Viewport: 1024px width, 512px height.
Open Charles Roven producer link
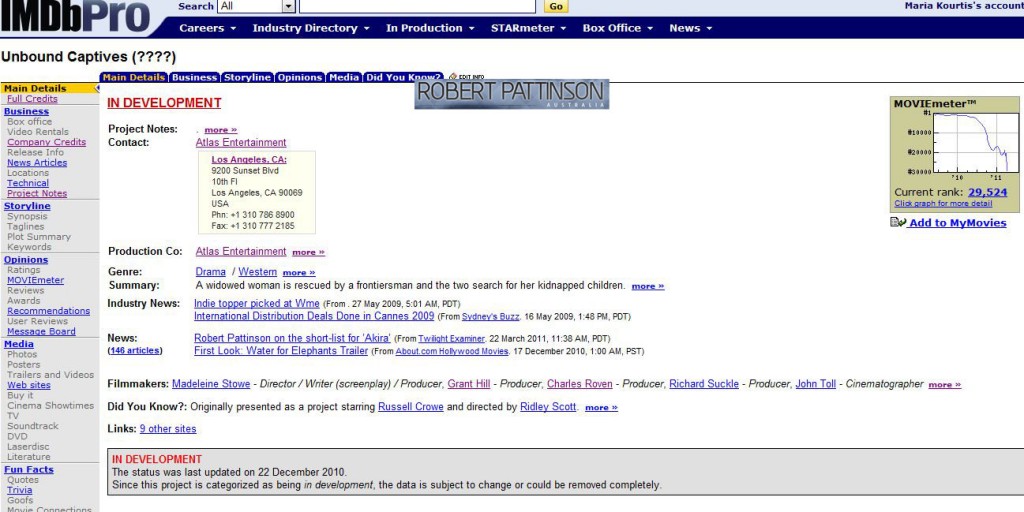point(580,384)
